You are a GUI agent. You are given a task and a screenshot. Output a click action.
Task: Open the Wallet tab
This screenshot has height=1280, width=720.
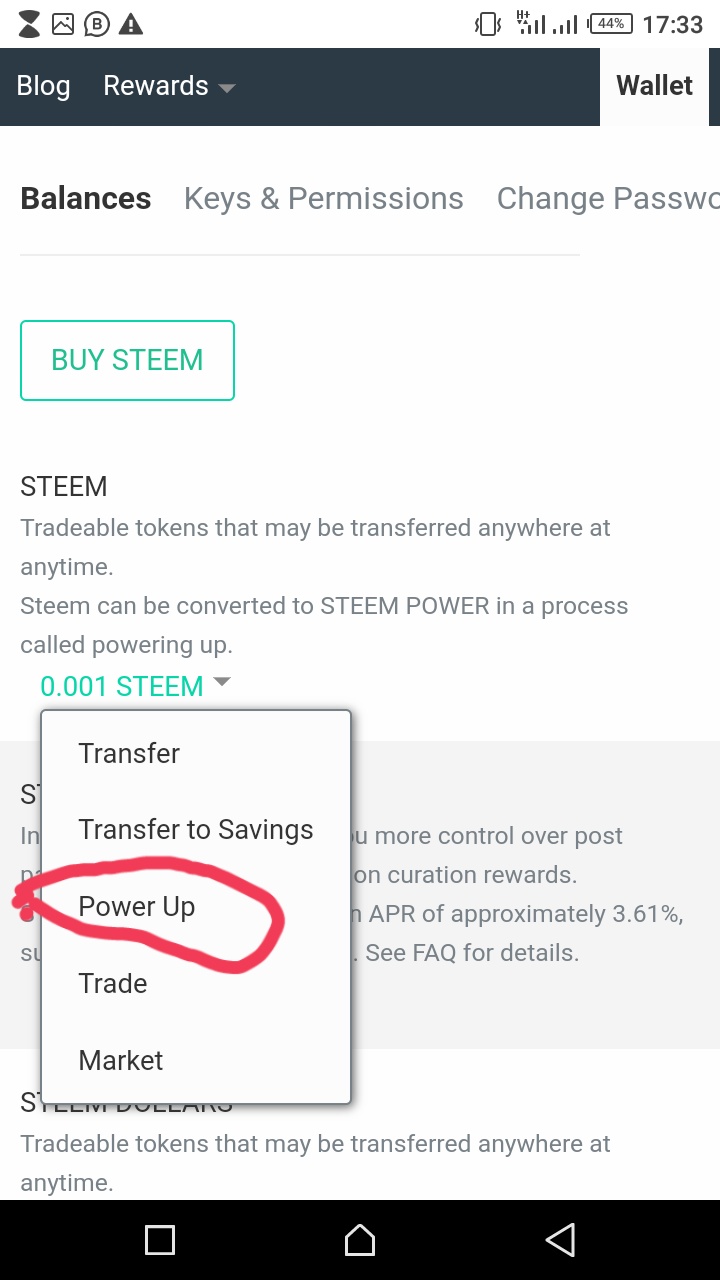pos(655,86)
